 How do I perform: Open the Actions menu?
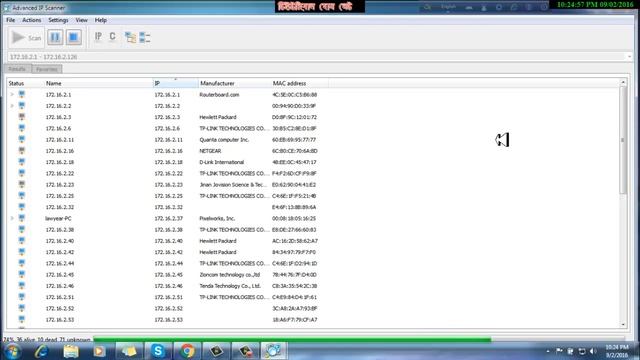31,20
